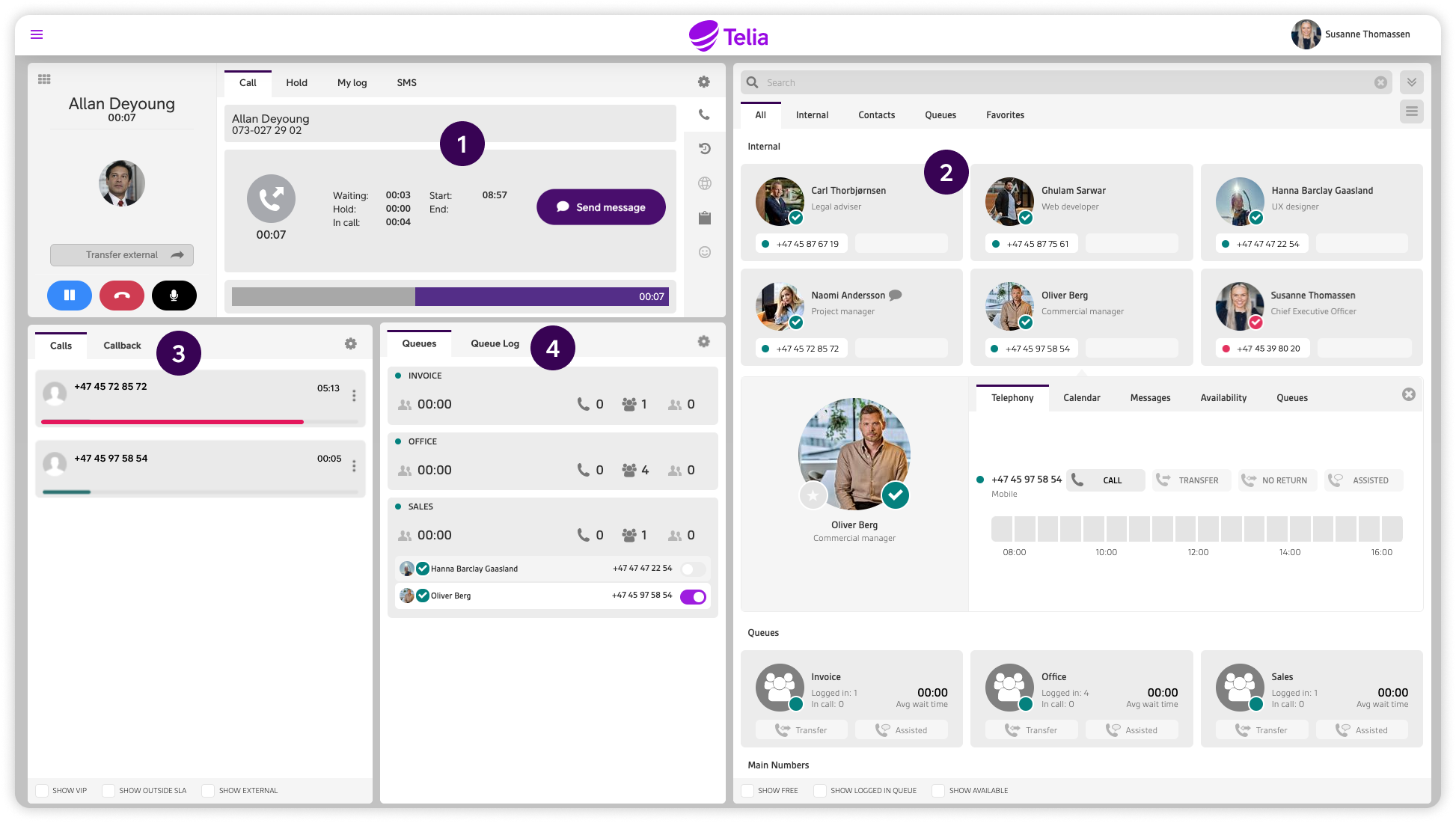
Task: Open Availability tab in contact details
Action: [1223, 398]
